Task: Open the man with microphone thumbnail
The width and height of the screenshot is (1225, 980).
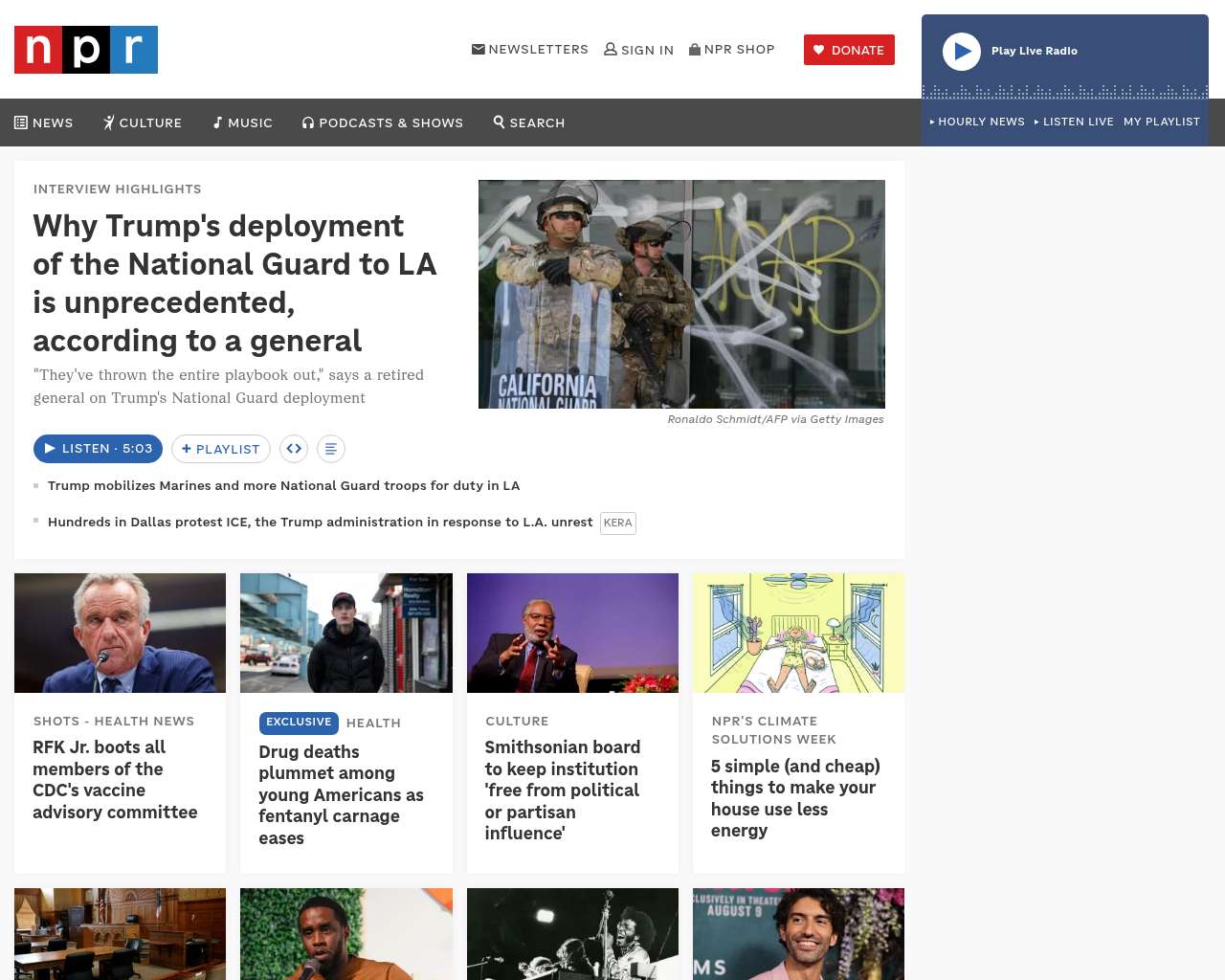Action: 346,934
